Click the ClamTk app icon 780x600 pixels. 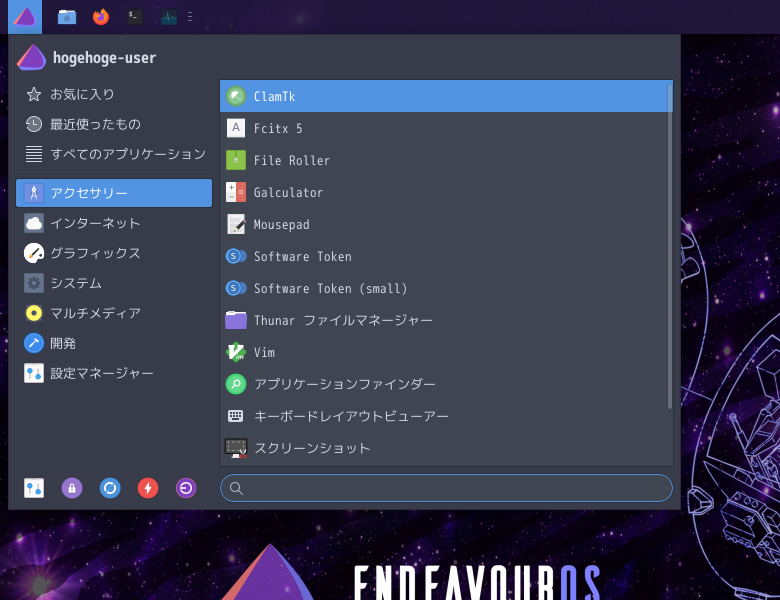click(236, 96)
